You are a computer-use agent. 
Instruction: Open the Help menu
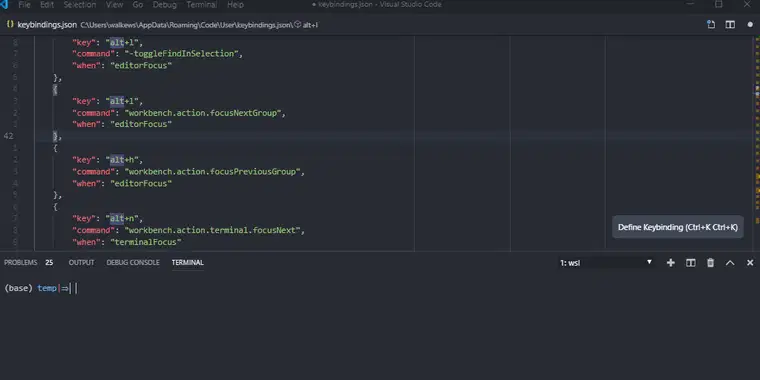[236, 5]
